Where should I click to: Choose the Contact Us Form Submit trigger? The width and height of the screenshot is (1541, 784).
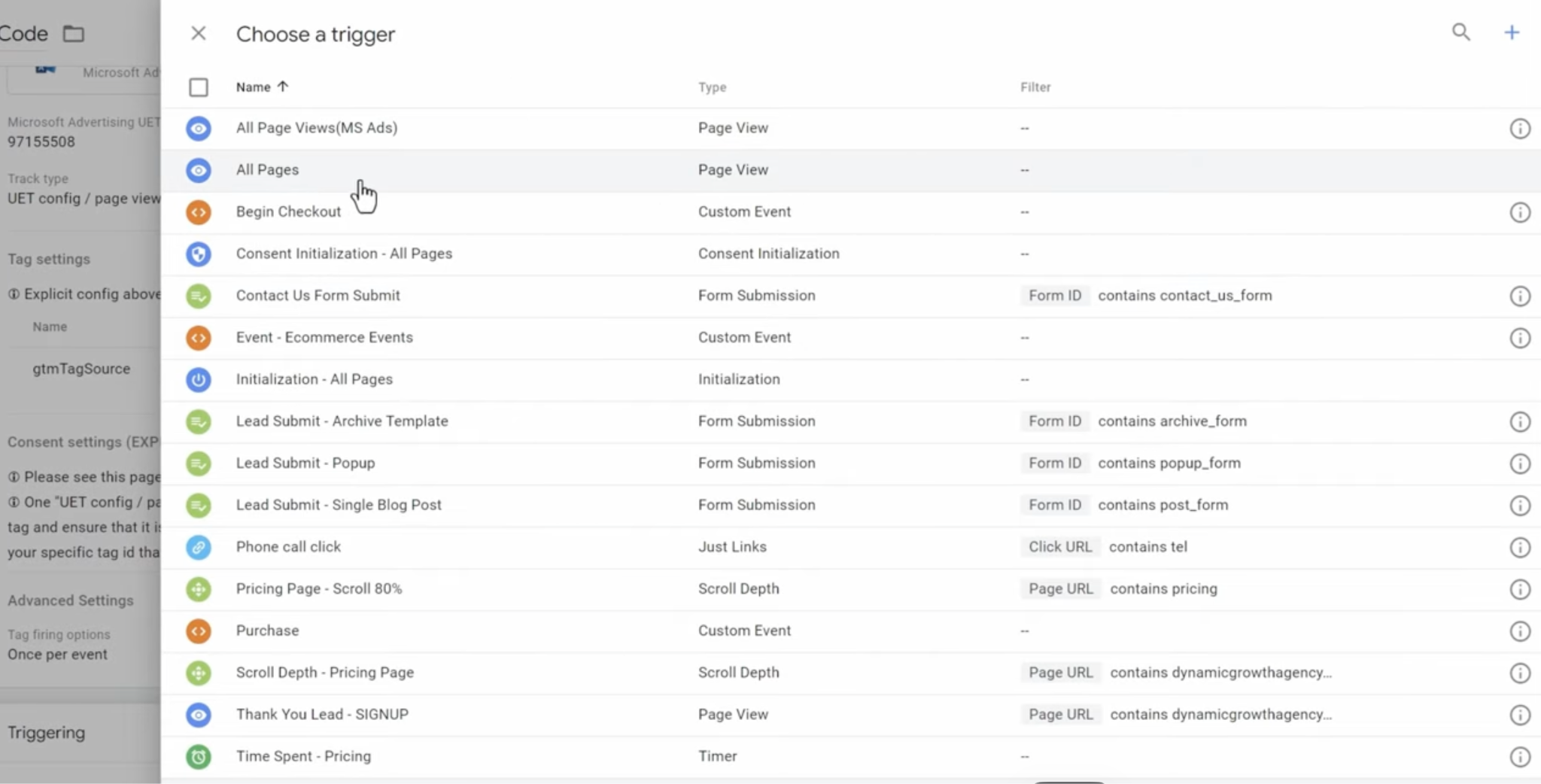(x=850, y=296)
